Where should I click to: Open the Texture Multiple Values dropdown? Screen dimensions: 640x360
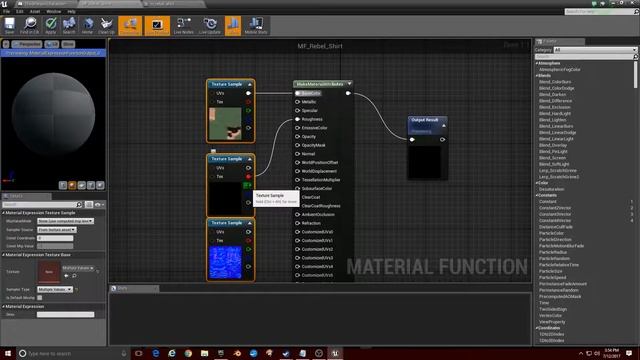[x=78, y=268]
